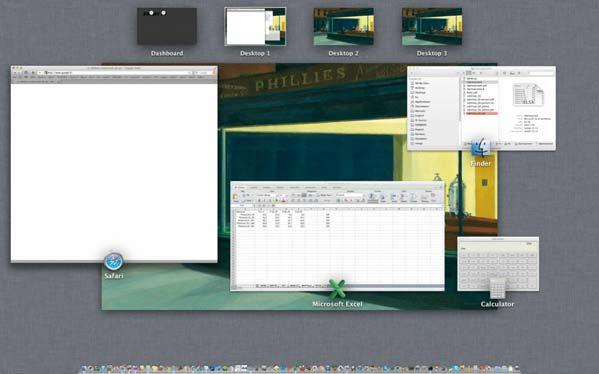The height and width of the screenshot is (374, 599).
Task: Click the Finder window search field
Action: (541, 73)
